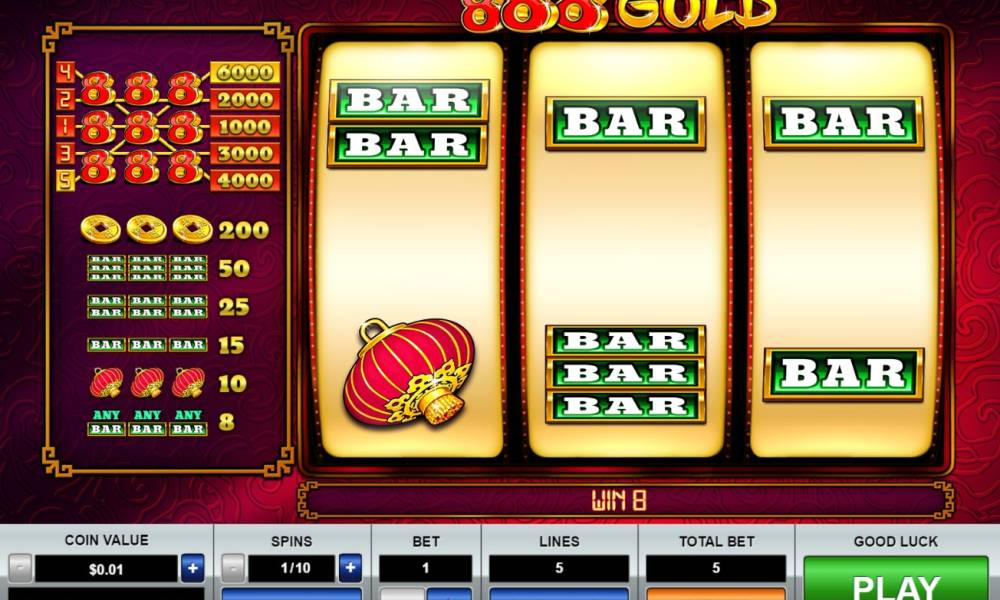
Task: Select payline 4 marker in paytable
Action: coord(65,72)
